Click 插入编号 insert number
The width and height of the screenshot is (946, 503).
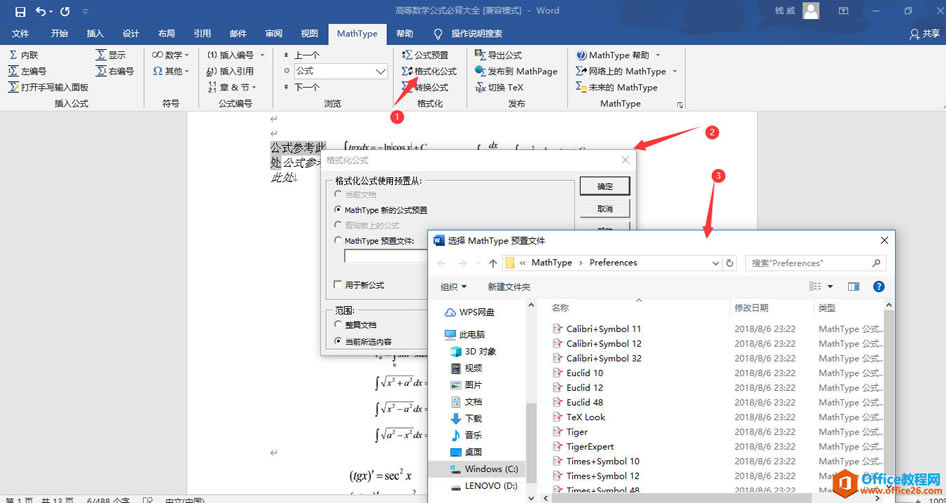pyautogui.click(x=233, y=55)
